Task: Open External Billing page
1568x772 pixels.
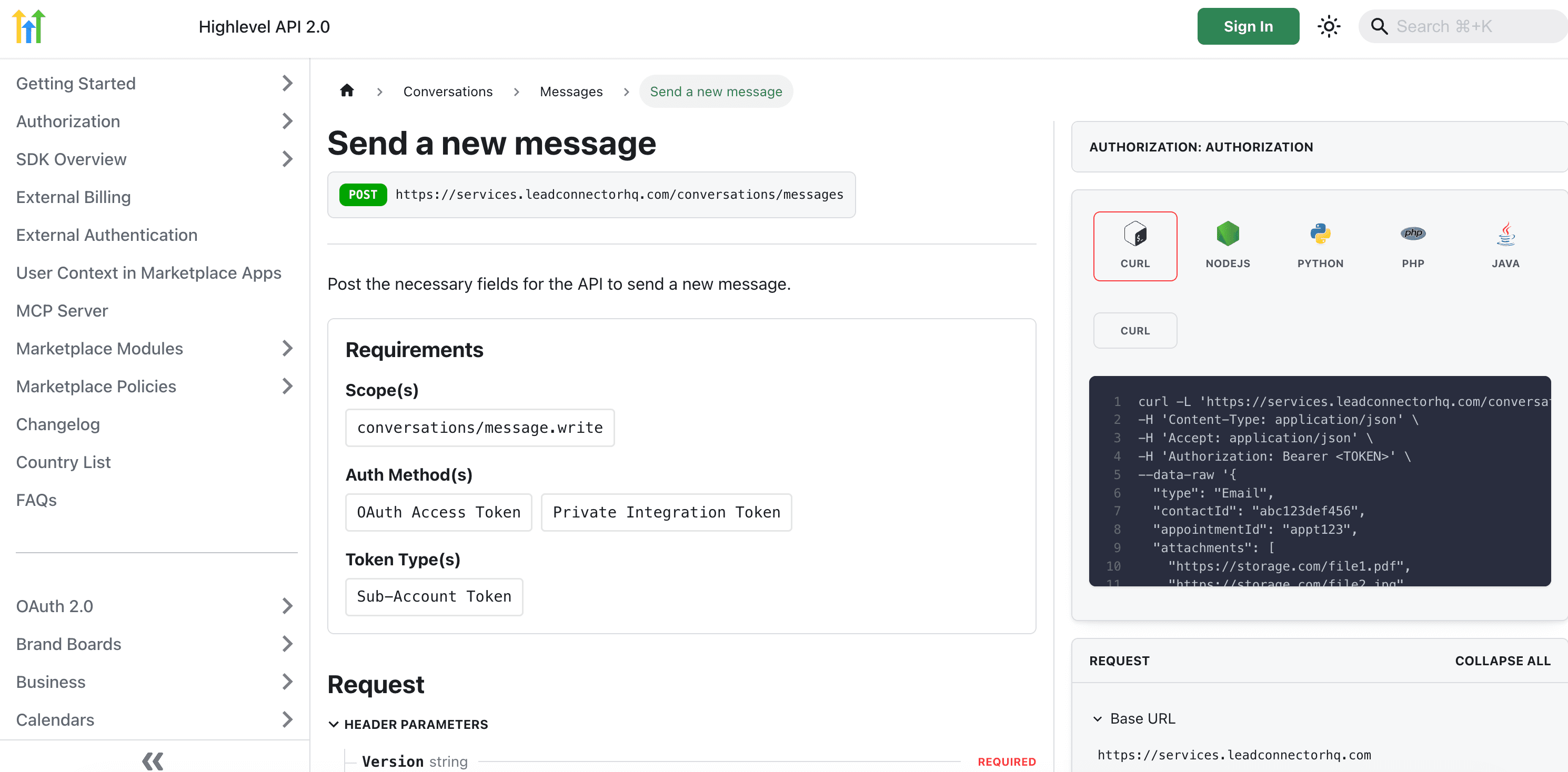Action: pos(73,197)
